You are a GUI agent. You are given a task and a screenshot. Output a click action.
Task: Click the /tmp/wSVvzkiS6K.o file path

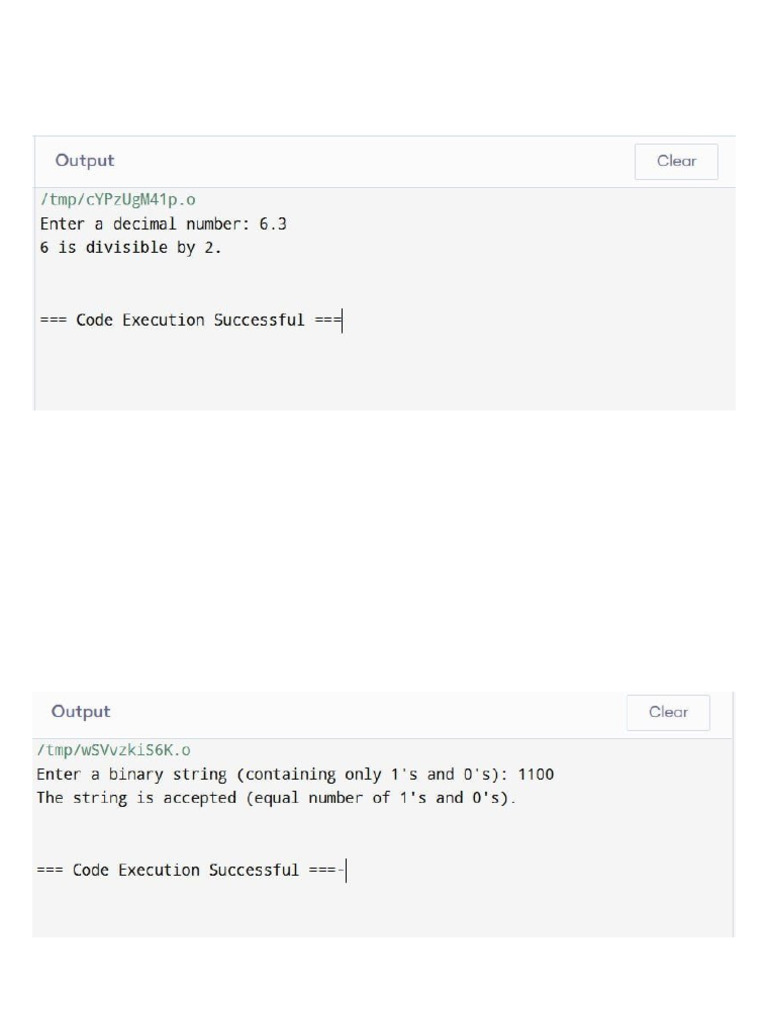(113, 750)
